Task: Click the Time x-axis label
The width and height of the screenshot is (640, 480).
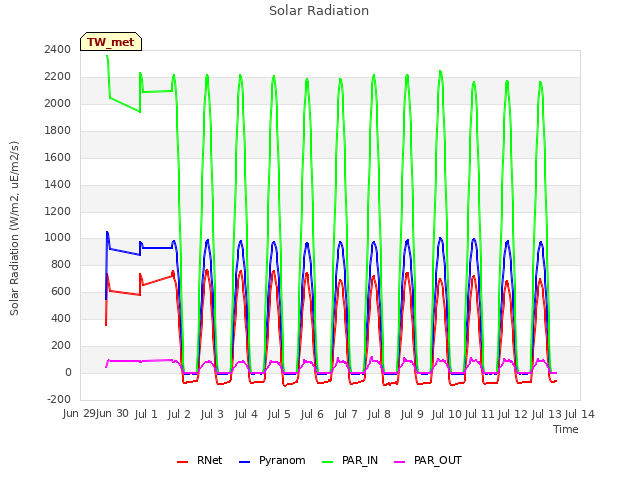Action: tap(566, 429)
